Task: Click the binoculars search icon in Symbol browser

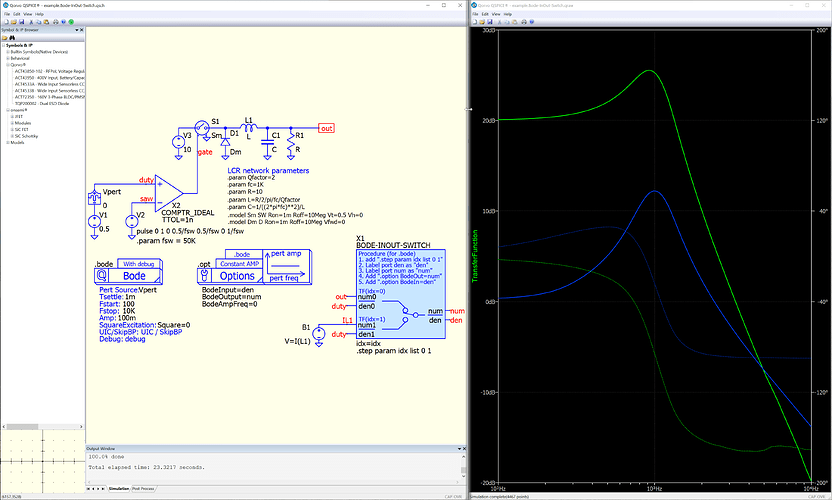Action: tap(12, 38)
